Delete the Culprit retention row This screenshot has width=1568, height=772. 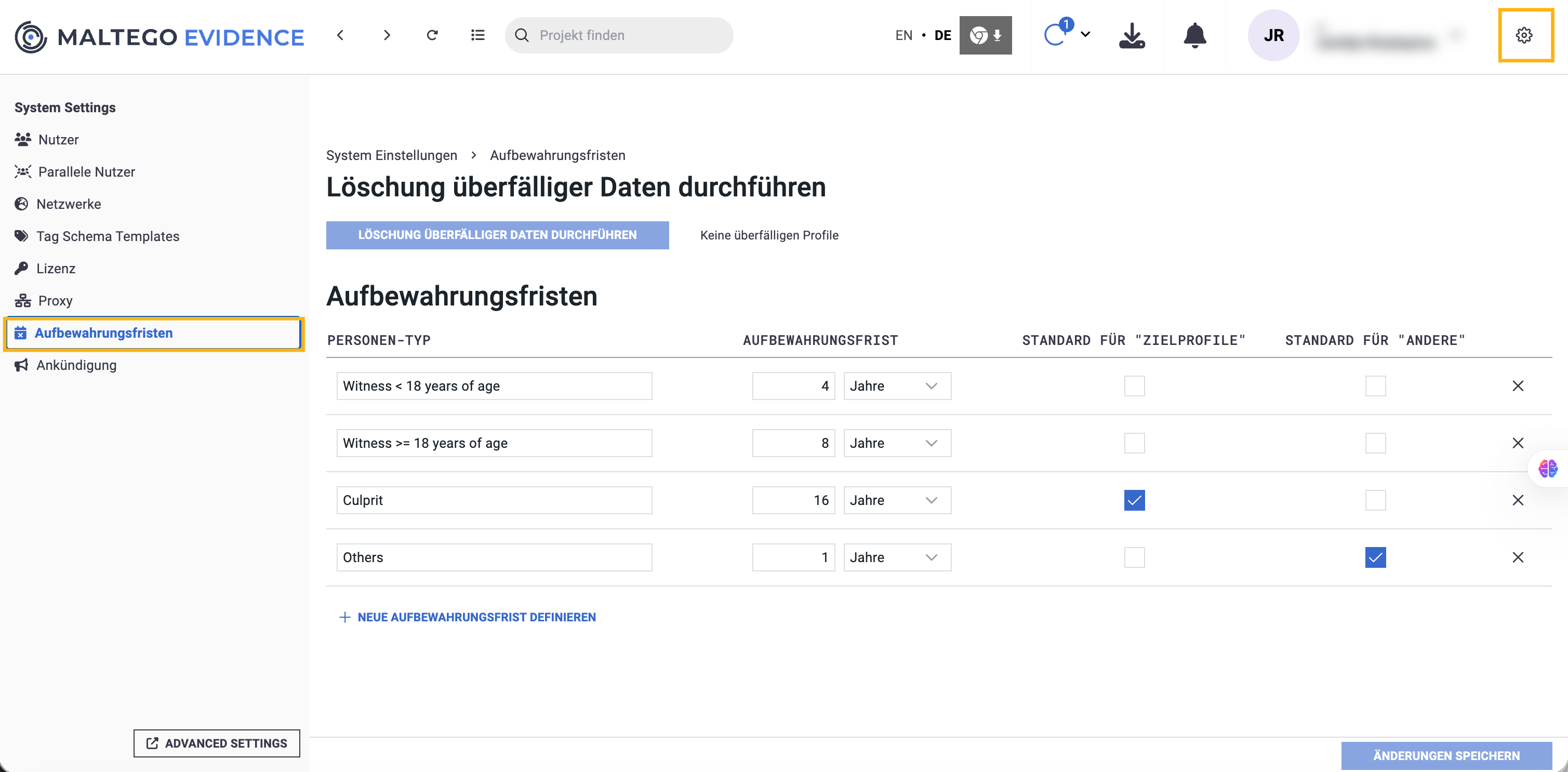(1518, 500)
